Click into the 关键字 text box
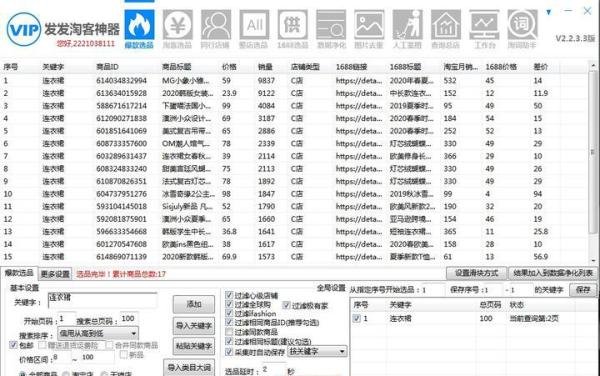600x376 pixels. (103, 301)
